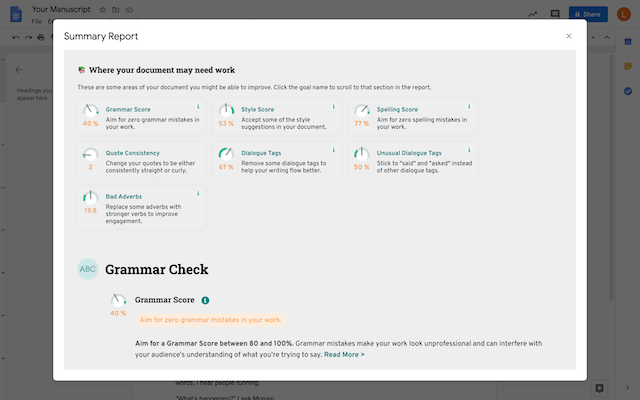
Task: Open the Tasks side panel icon
Action: [628, 91]
